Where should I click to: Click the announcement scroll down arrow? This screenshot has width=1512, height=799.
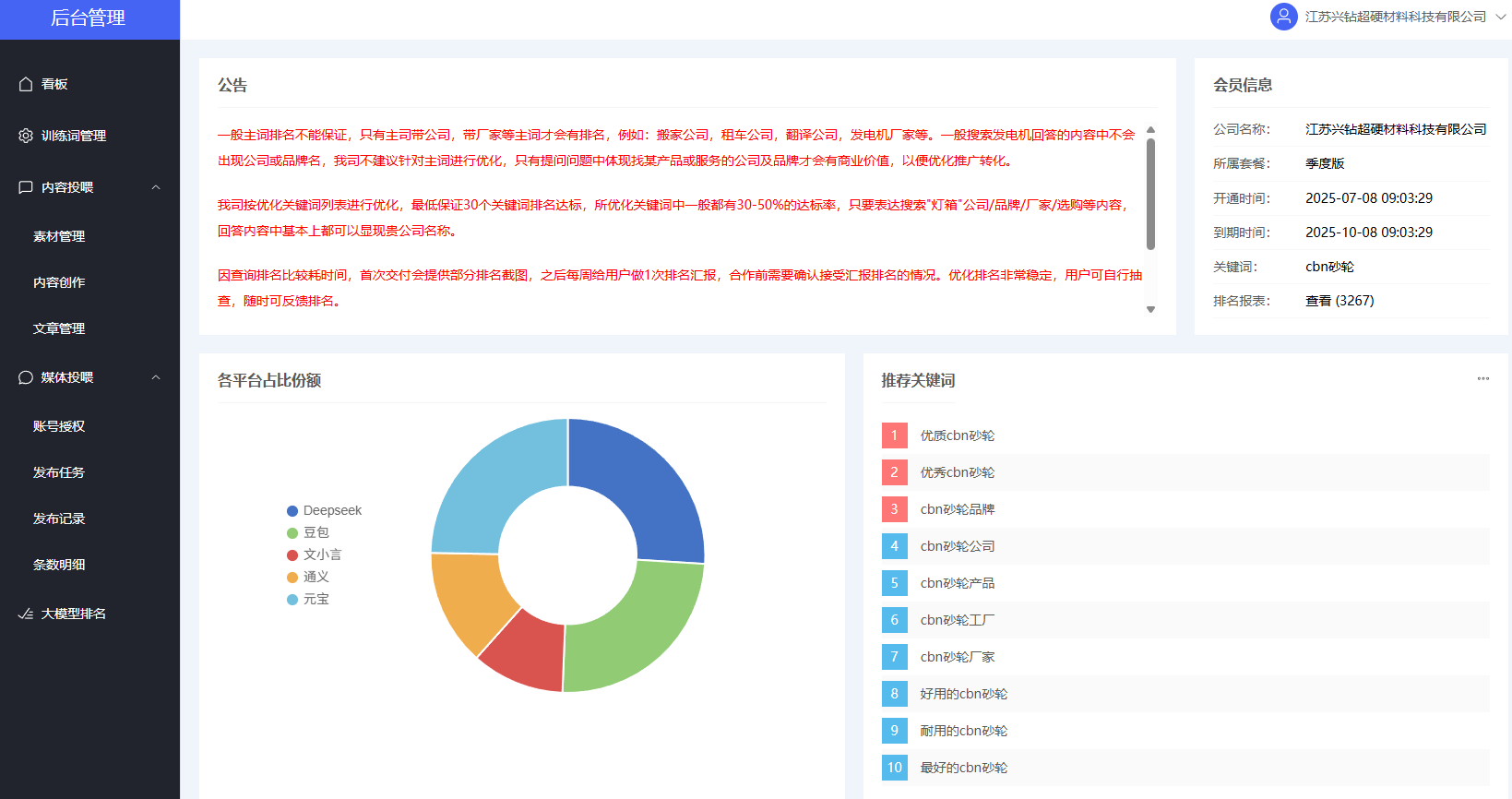coord(1150,310)
